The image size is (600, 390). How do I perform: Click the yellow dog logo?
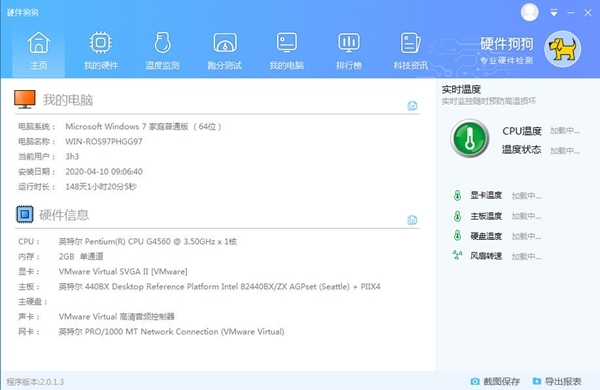point(562,49)
